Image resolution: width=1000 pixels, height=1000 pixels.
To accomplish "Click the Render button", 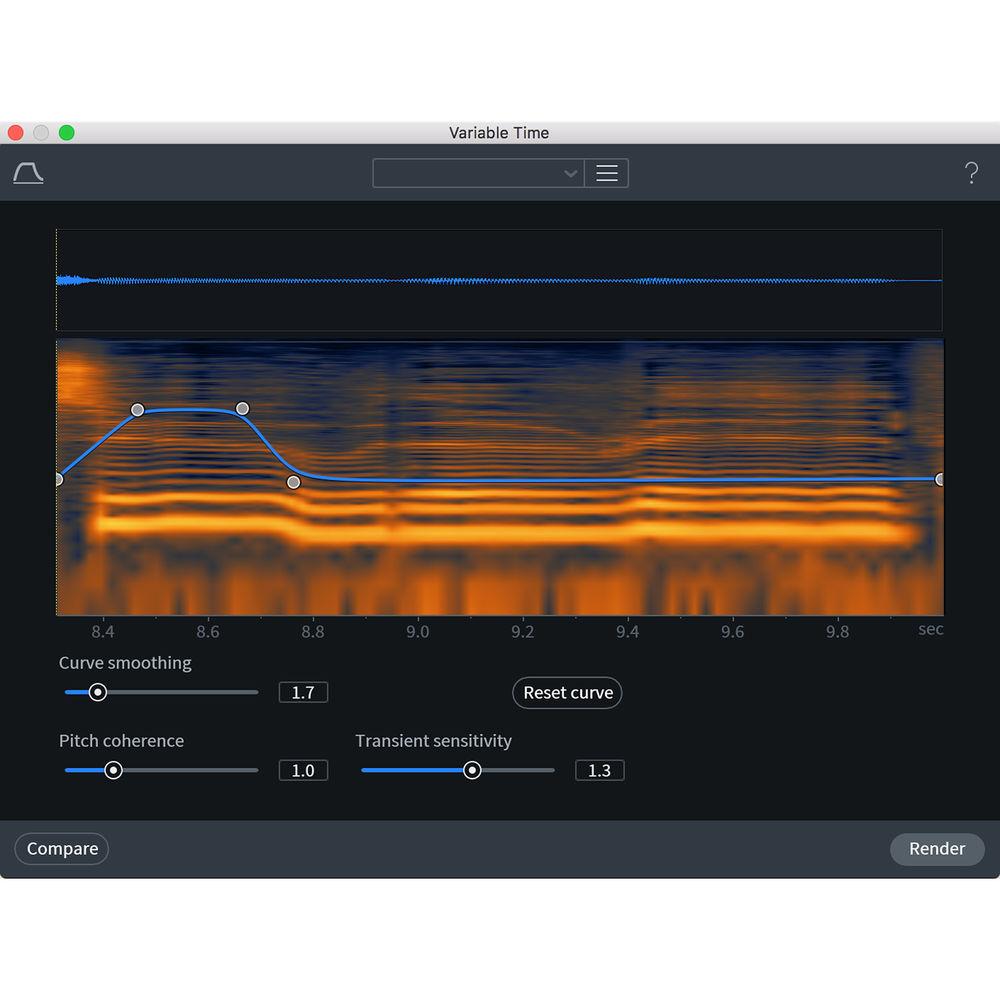I will [x=936, y=848].
